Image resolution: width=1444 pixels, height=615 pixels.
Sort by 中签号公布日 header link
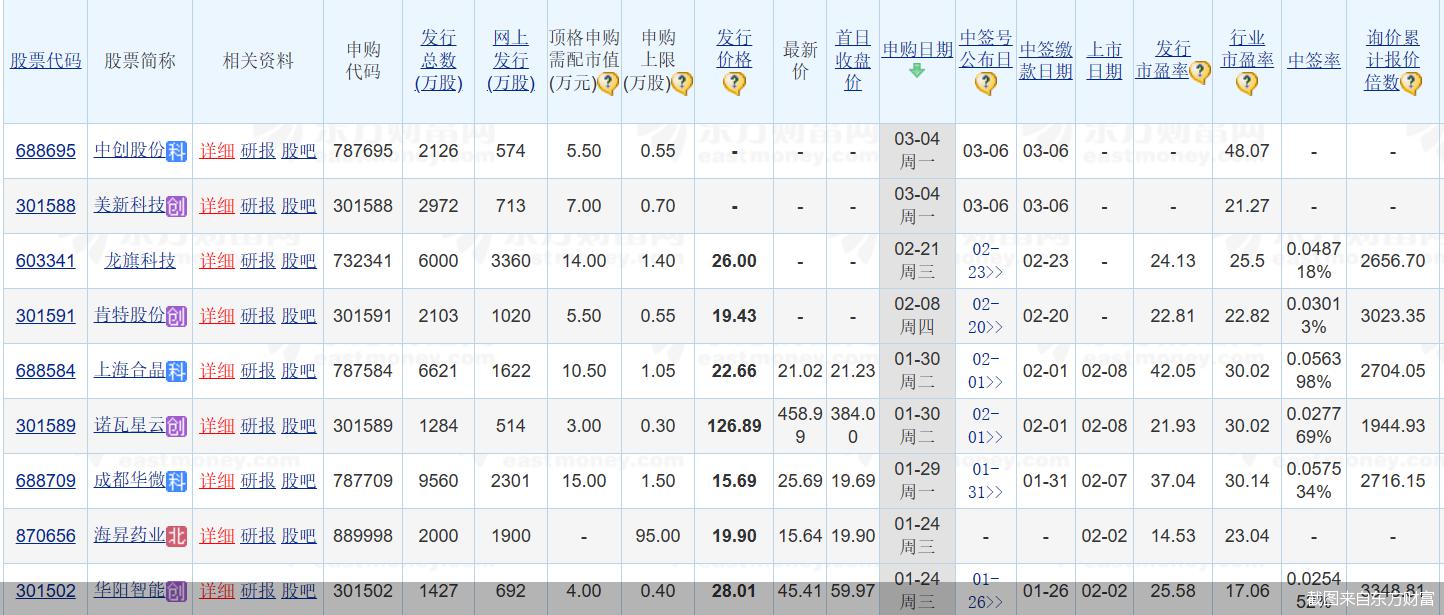(x=986, y=49)
